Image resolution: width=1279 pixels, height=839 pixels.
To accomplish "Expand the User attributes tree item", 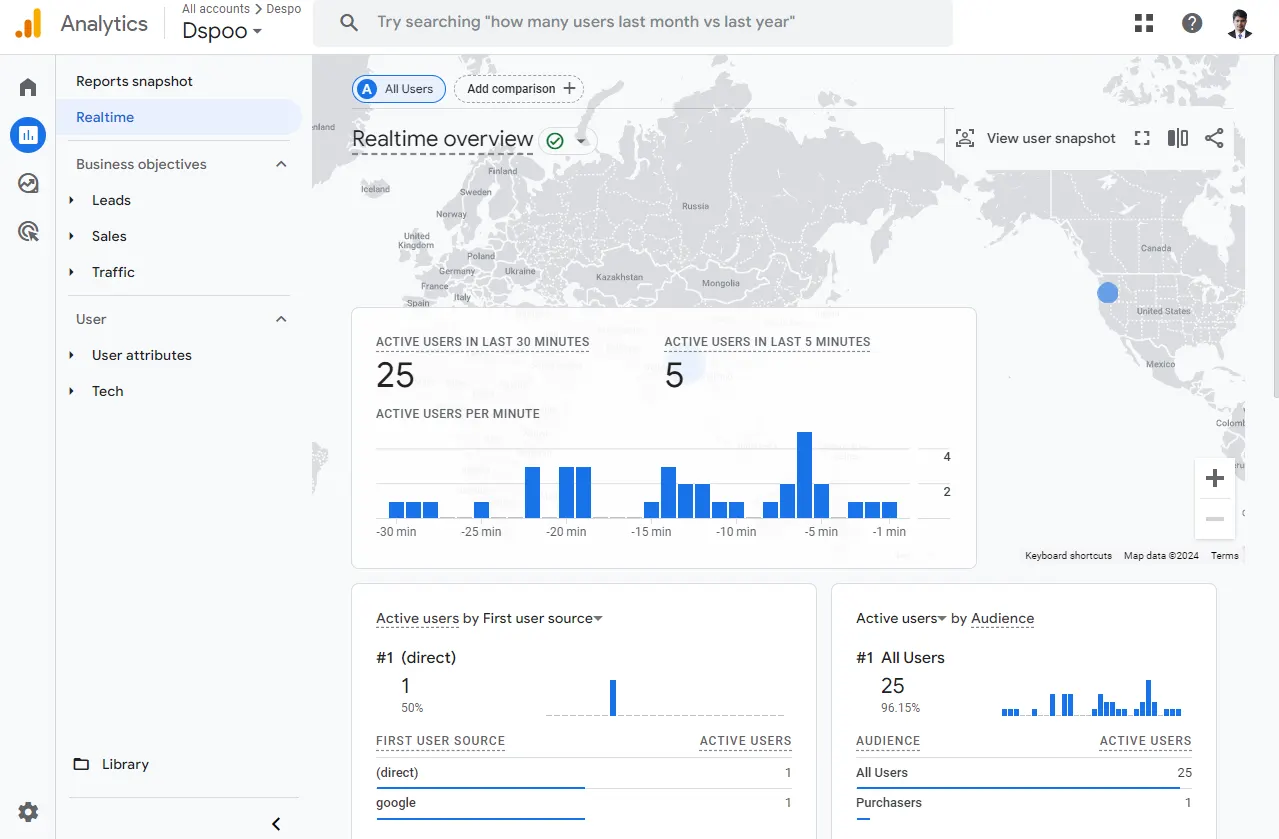I will click(x=72, y=355).
